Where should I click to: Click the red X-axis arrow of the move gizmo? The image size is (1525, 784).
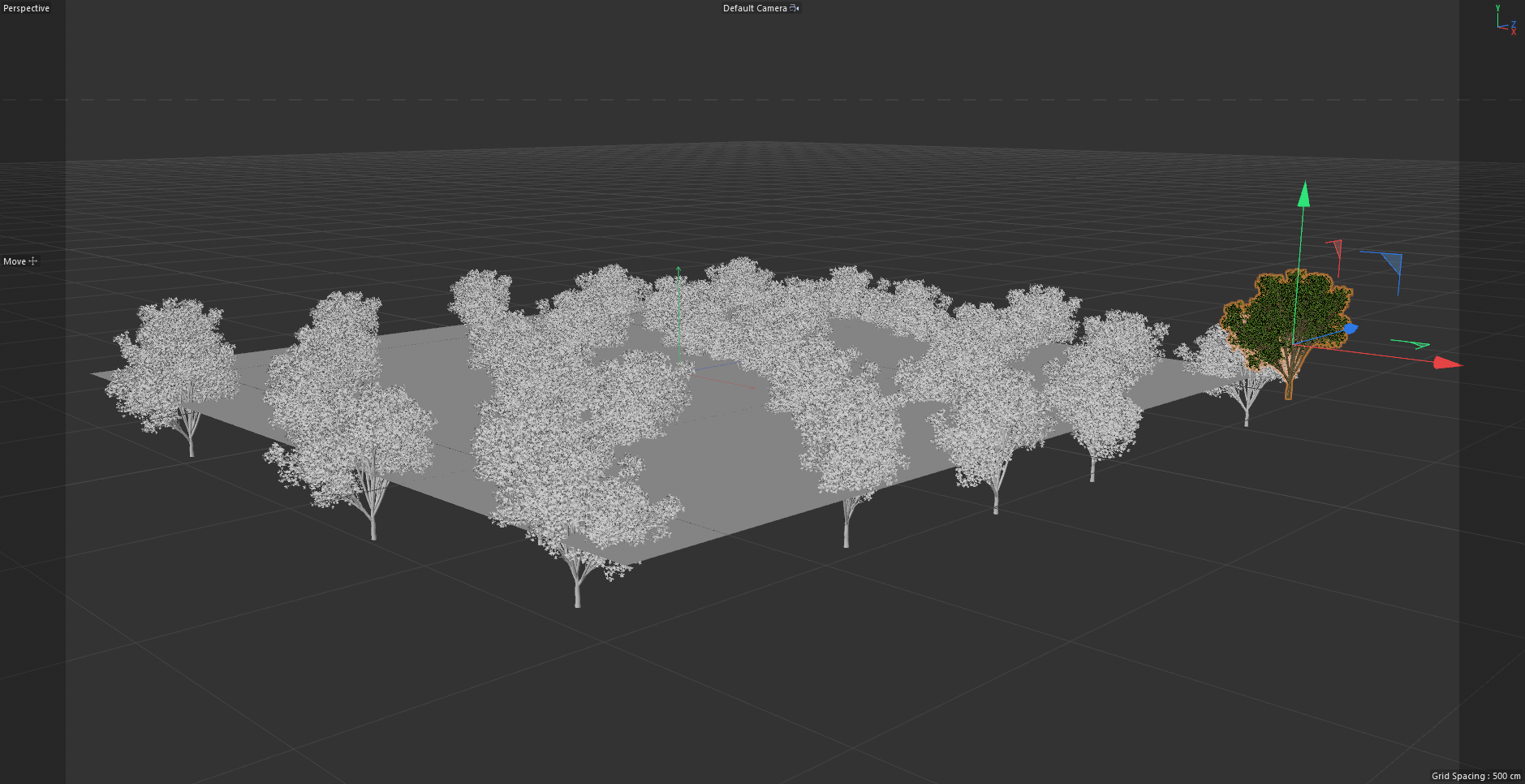click(x=1447, y=363)
